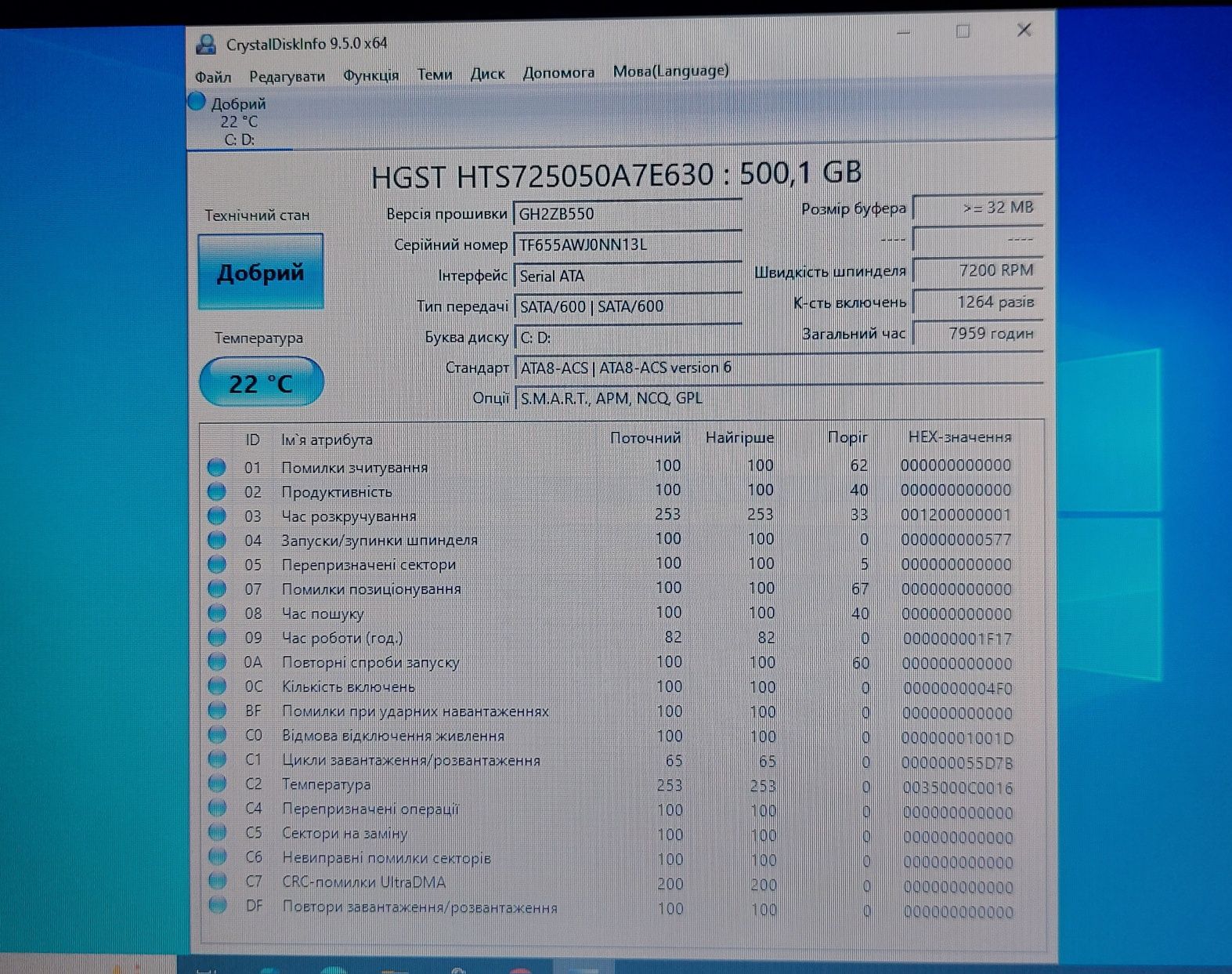Minimize the CrystalDiskInfo window

[x=903, y=33]
